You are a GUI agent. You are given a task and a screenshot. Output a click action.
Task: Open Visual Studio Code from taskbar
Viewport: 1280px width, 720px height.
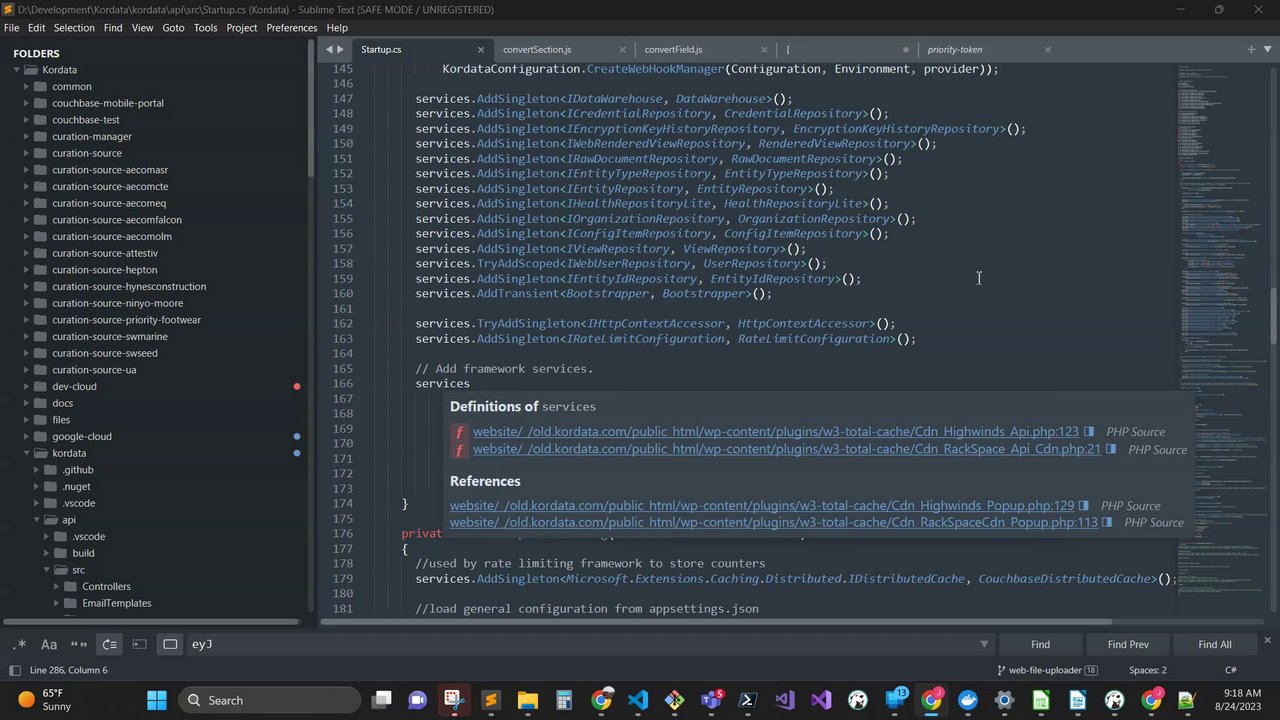tap(637, 700)
